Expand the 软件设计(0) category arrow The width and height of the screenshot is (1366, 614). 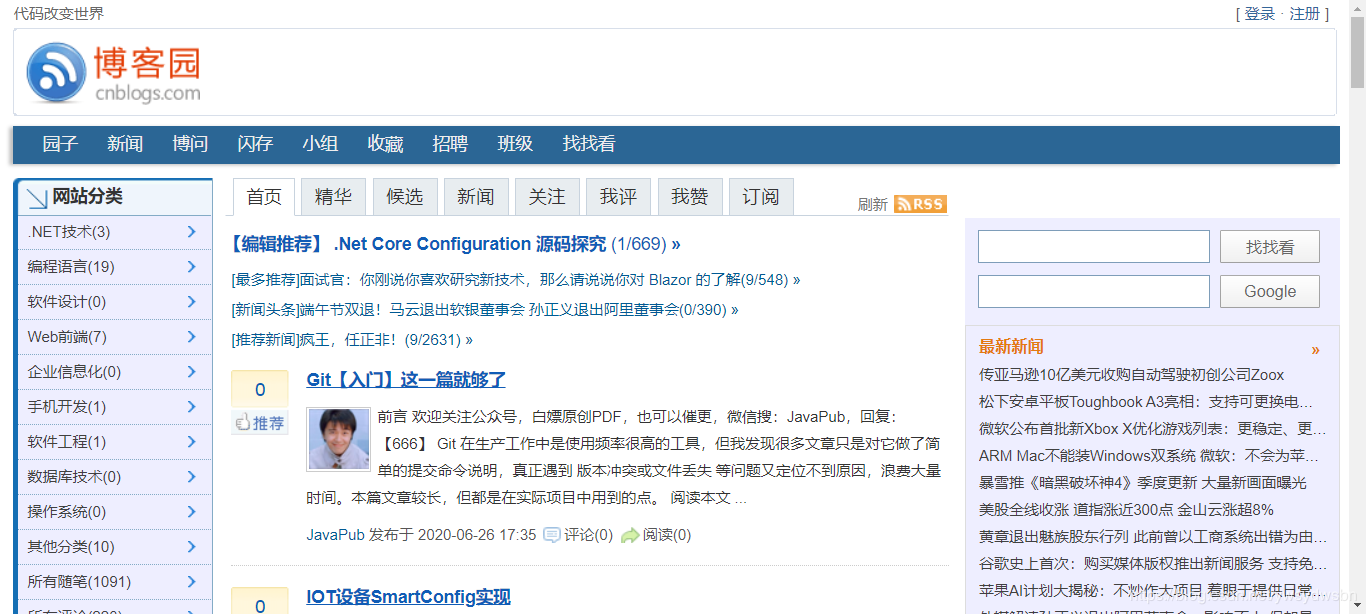[x=191, y=302]
